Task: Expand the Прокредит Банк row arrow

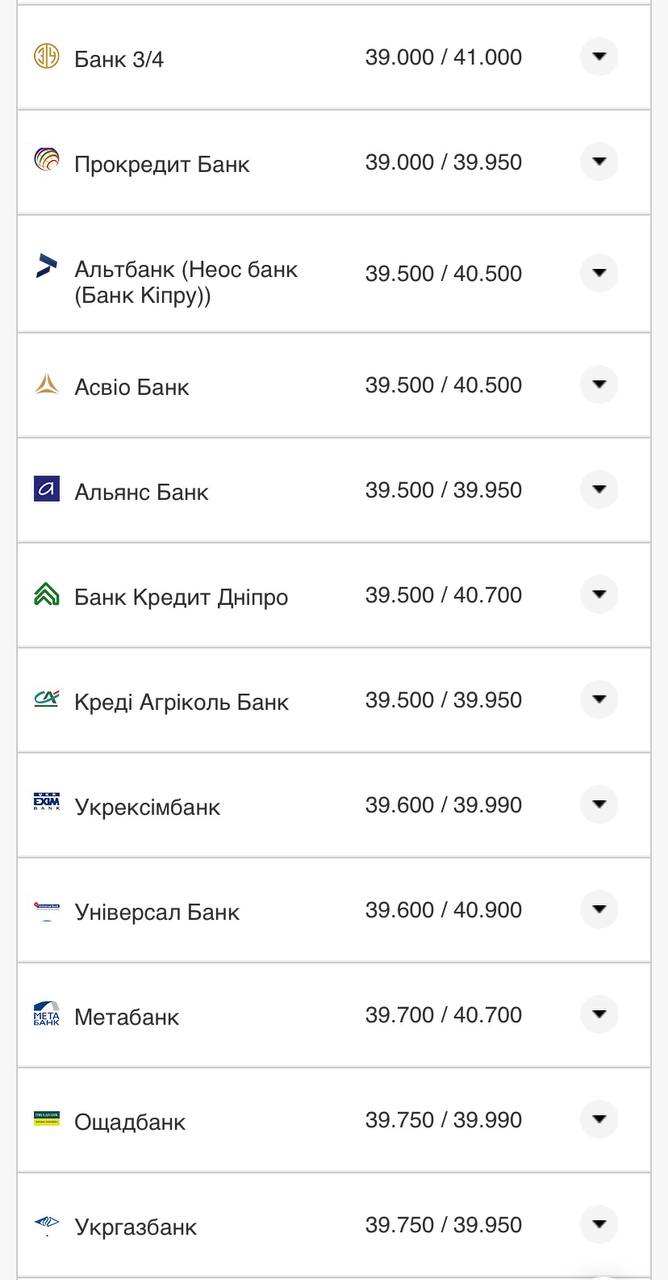Action: point(599,161)
